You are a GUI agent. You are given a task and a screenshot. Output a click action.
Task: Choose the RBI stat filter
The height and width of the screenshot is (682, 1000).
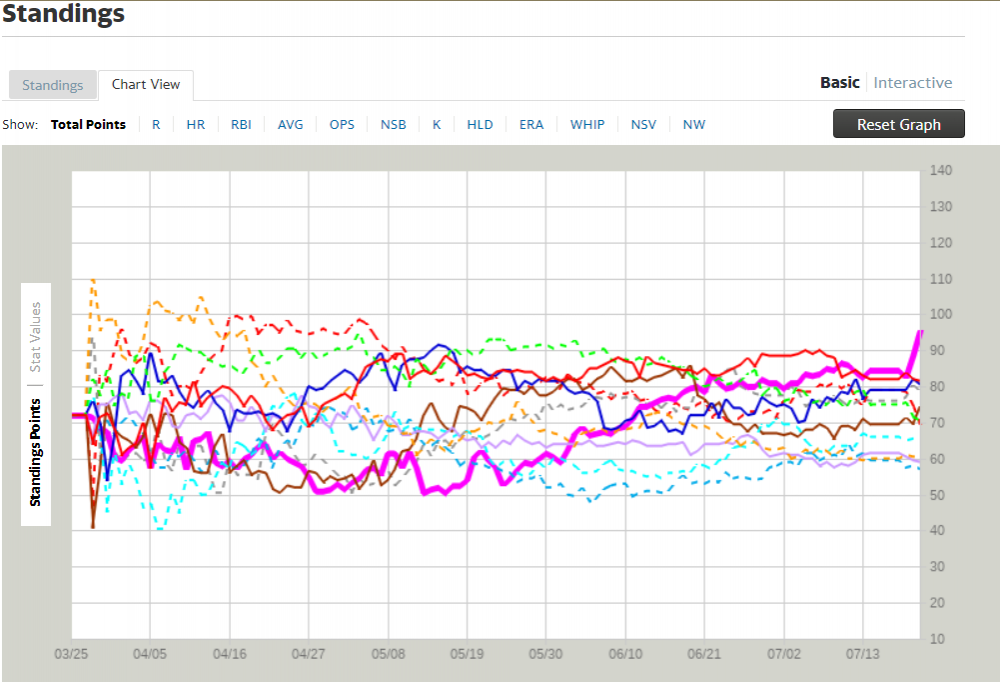[241, 125]
